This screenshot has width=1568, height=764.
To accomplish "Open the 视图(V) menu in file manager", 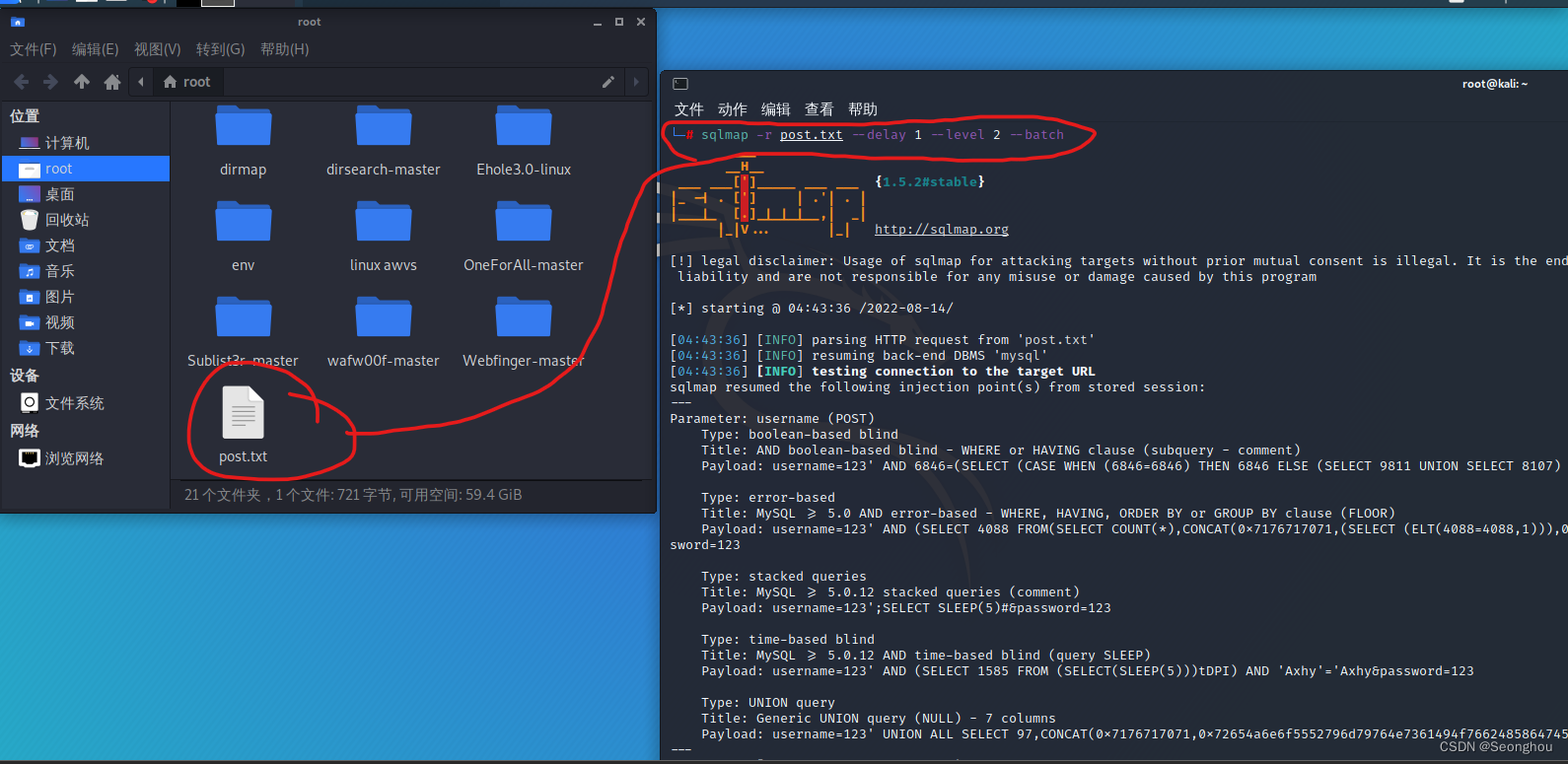I will [158, 49].
